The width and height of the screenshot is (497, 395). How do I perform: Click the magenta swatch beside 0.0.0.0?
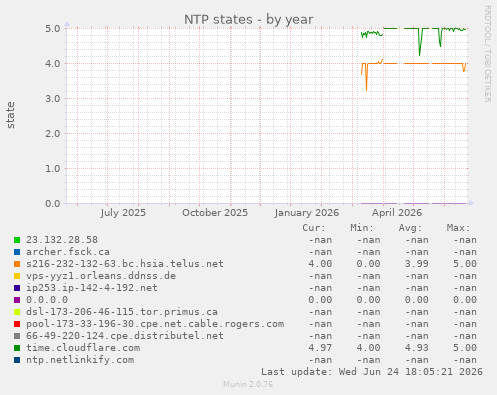17,300
